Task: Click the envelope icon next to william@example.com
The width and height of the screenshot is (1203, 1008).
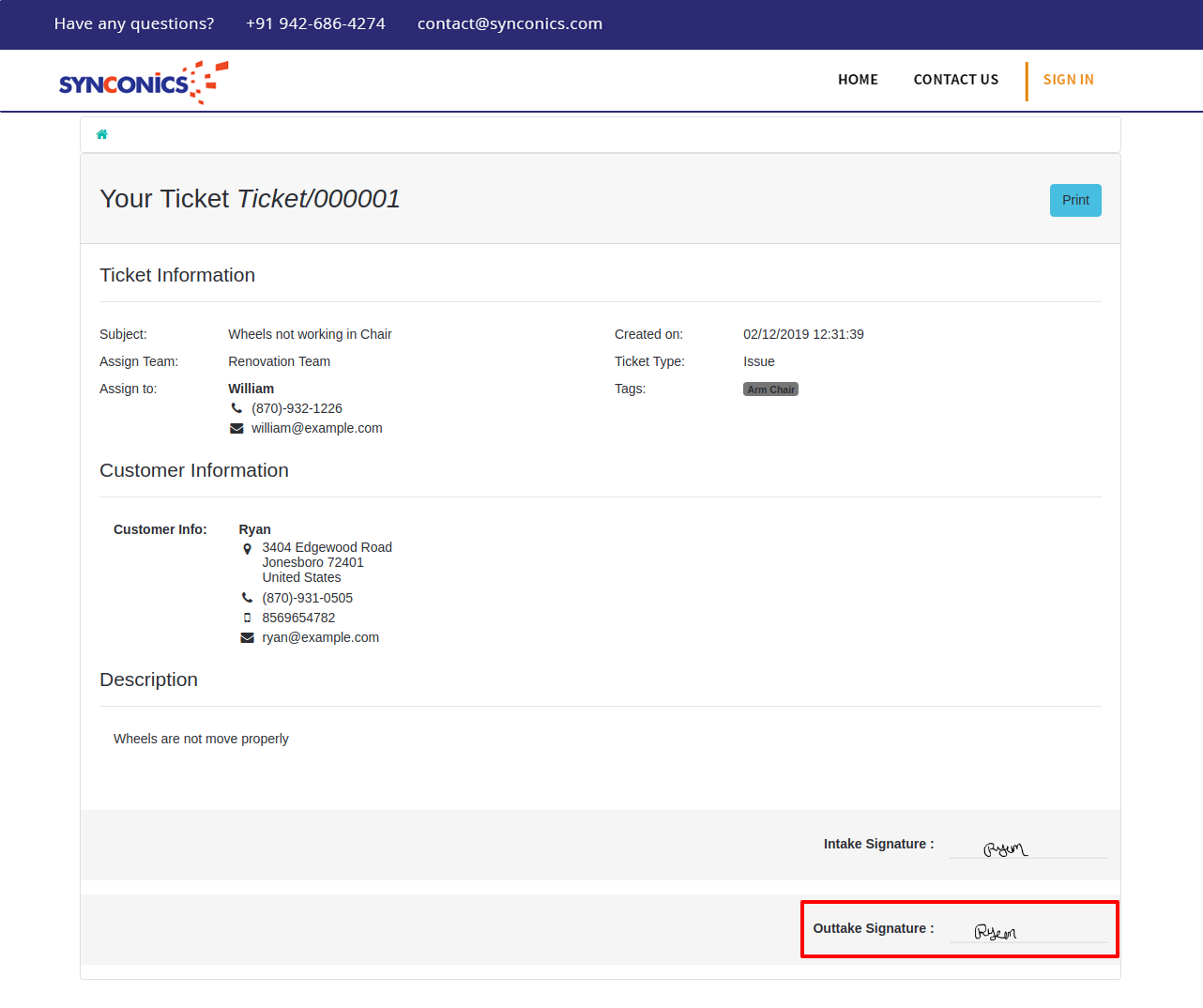Action: tap(236, 429)
